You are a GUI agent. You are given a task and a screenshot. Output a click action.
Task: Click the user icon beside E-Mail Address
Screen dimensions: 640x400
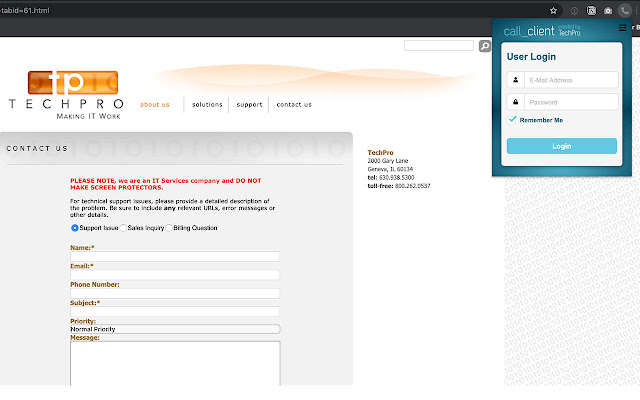(516, 80)
